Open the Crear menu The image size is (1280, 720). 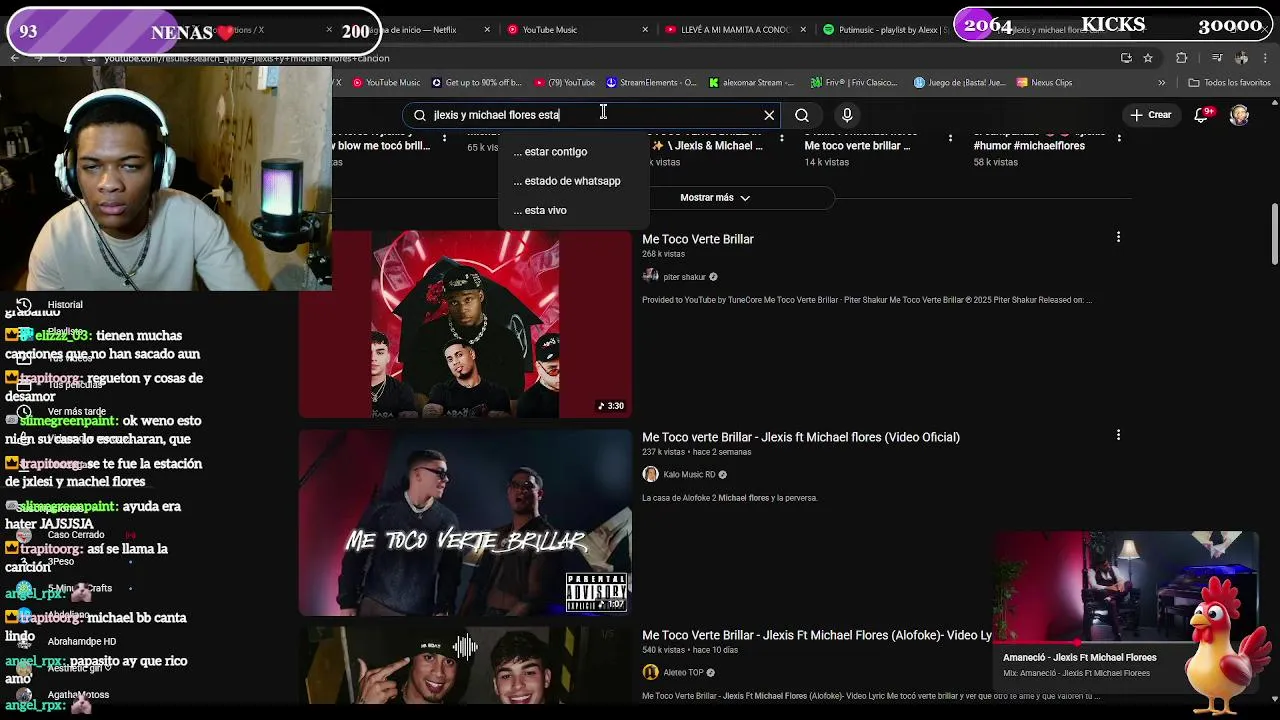[x=1150, y=115]
